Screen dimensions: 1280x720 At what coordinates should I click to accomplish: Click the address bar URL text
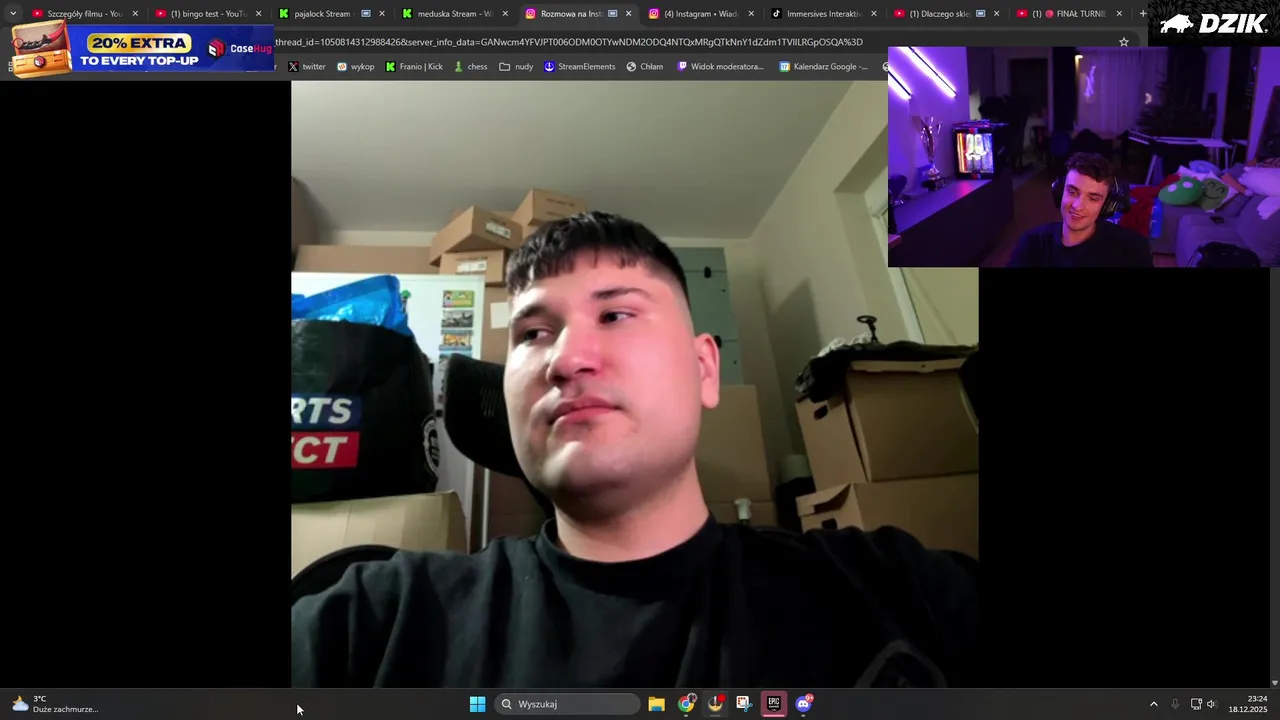(x=568, y=42)
